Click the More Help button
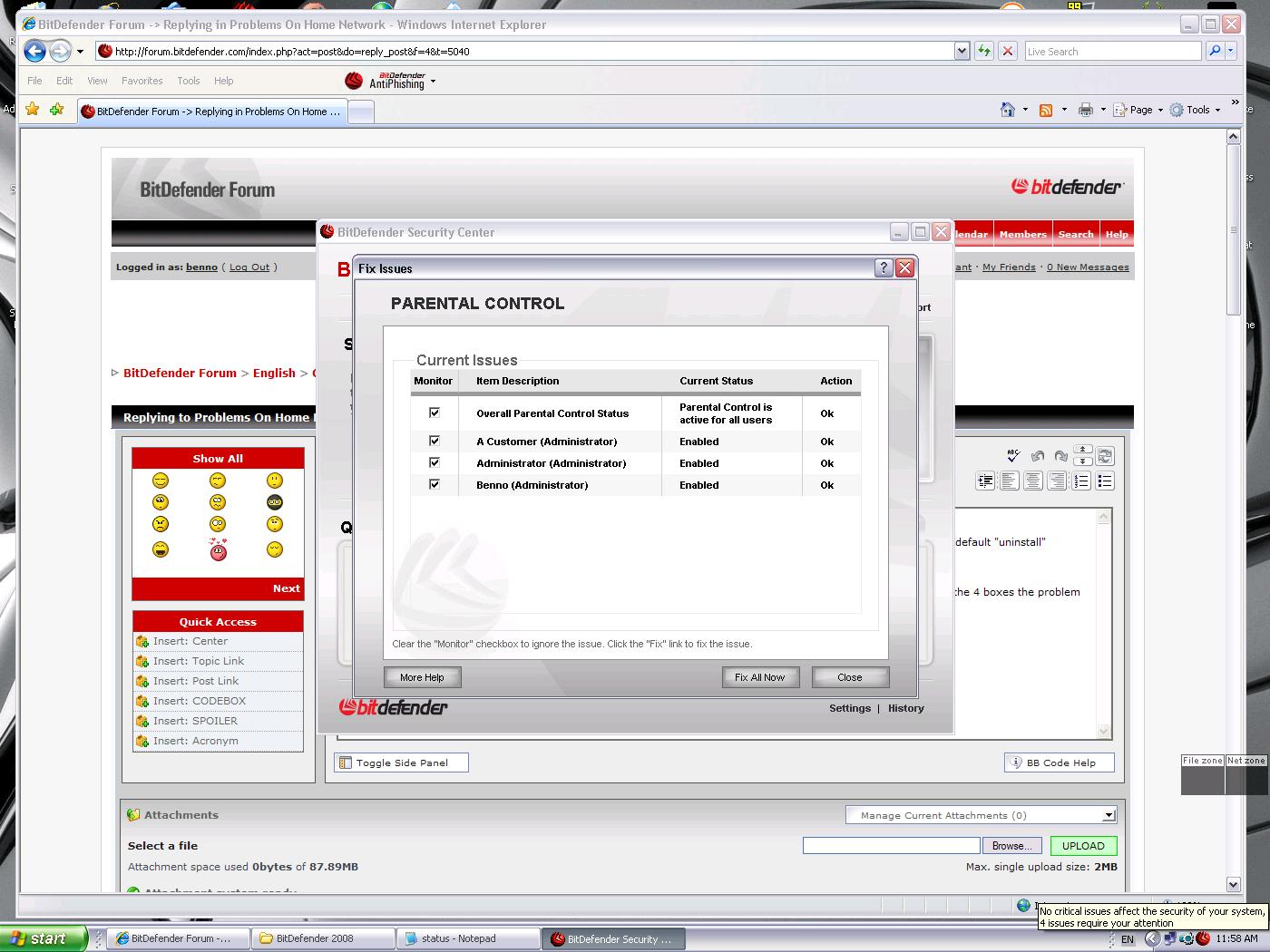Image resolution: width=1270 pixels, height=952 pixels. [422, 677]
